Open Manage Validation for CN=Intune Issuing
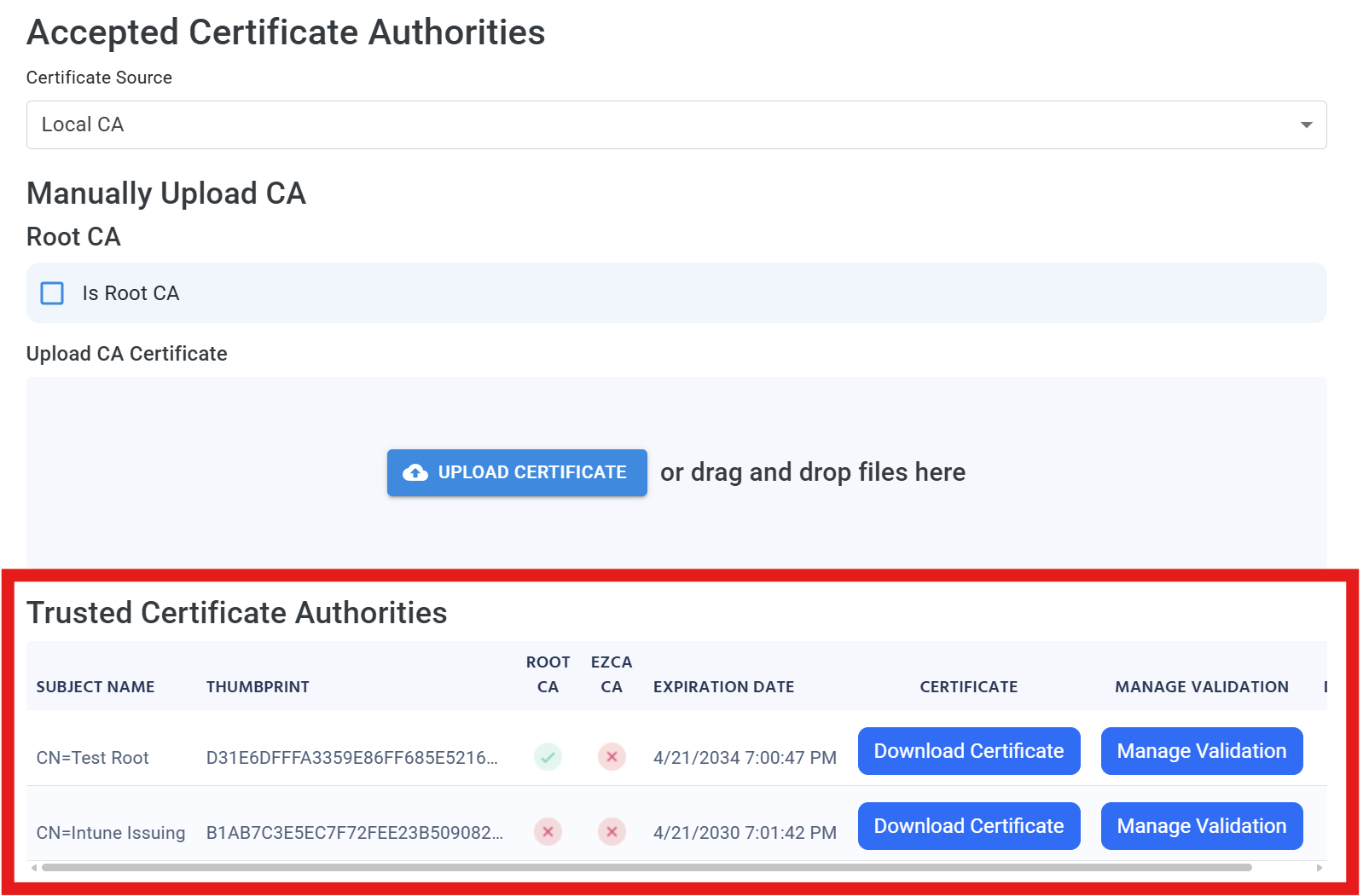This screenshot has width=1369, height=896. click(x=1201, y=825)
